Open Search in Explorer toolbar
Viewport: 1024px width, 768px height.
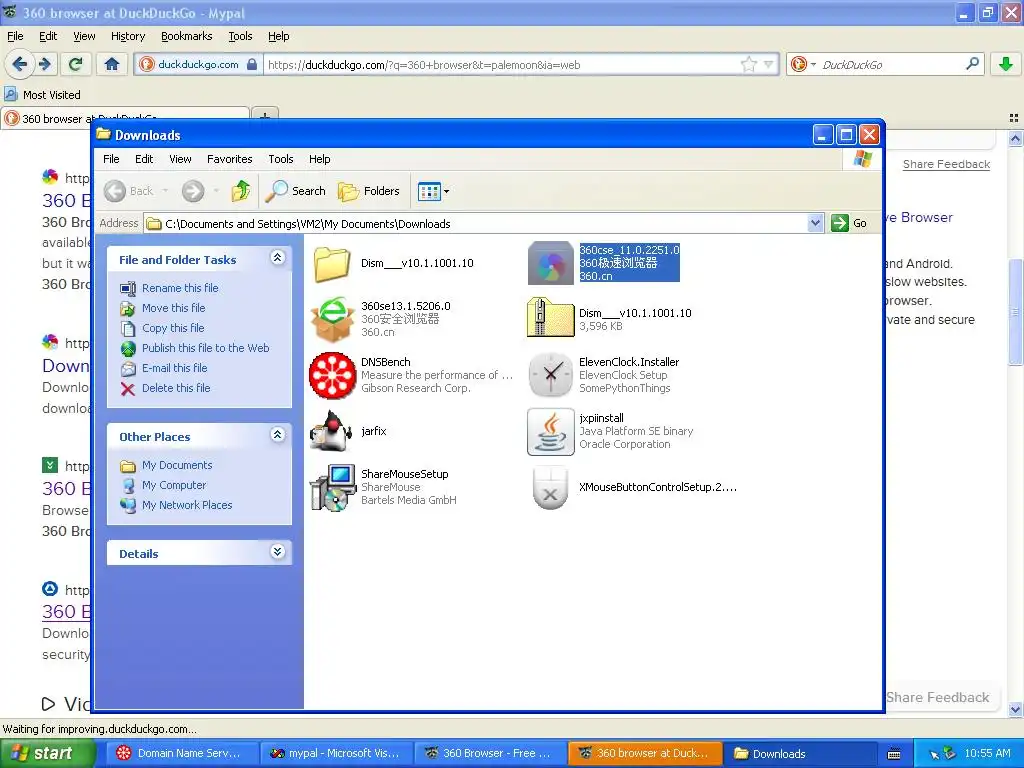coord(295,191)
